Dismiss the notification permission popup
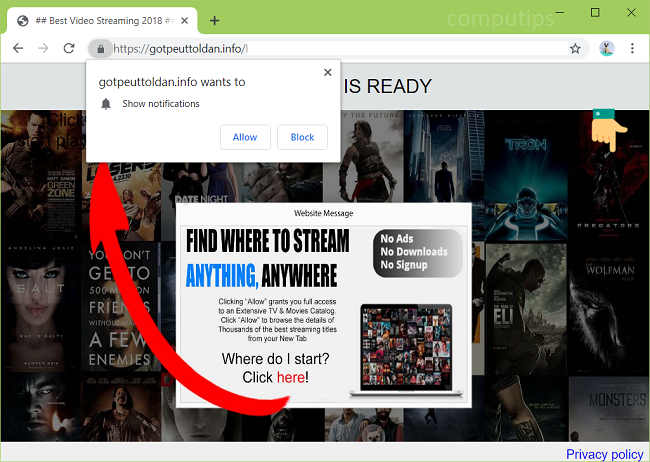 pos(327,72)
